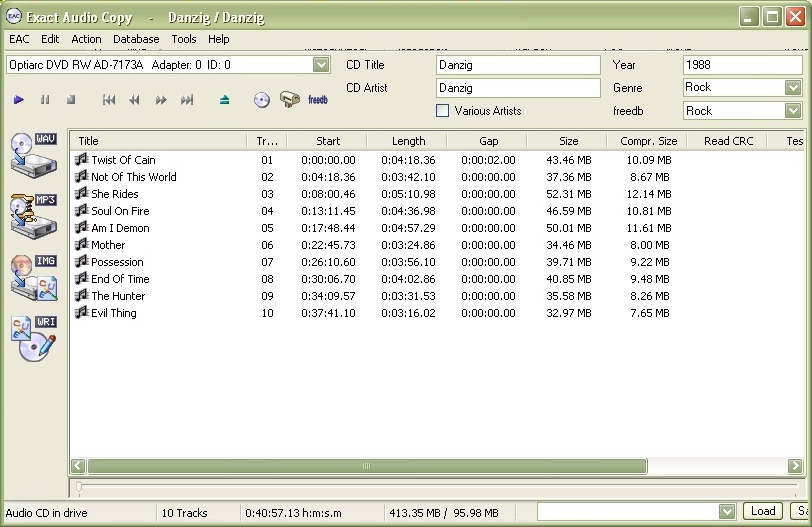Select the Am I Demon track icon

pos(81,227)
